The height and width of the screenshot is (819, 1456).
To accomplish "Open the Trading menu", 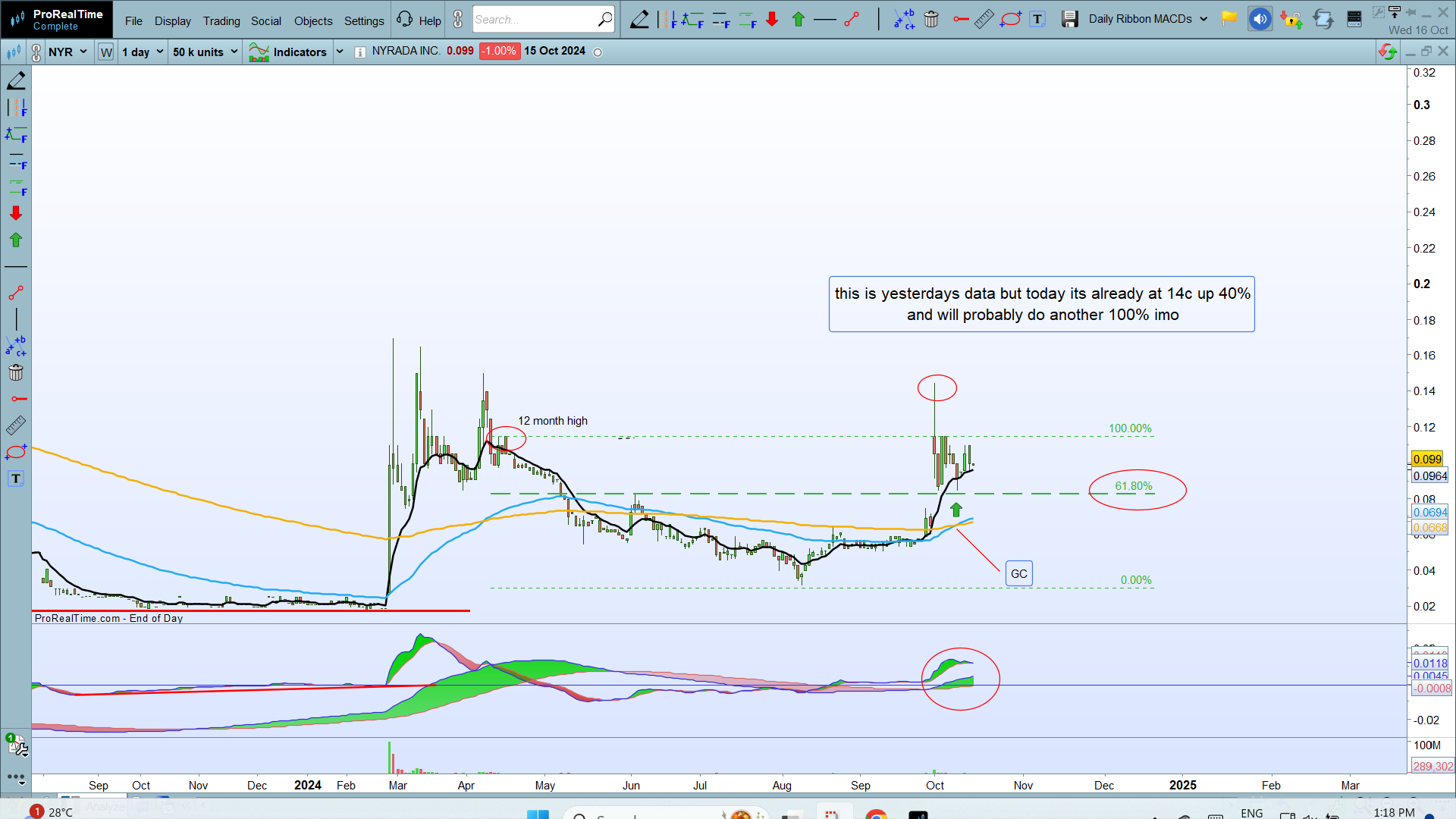I will [221, 20].
